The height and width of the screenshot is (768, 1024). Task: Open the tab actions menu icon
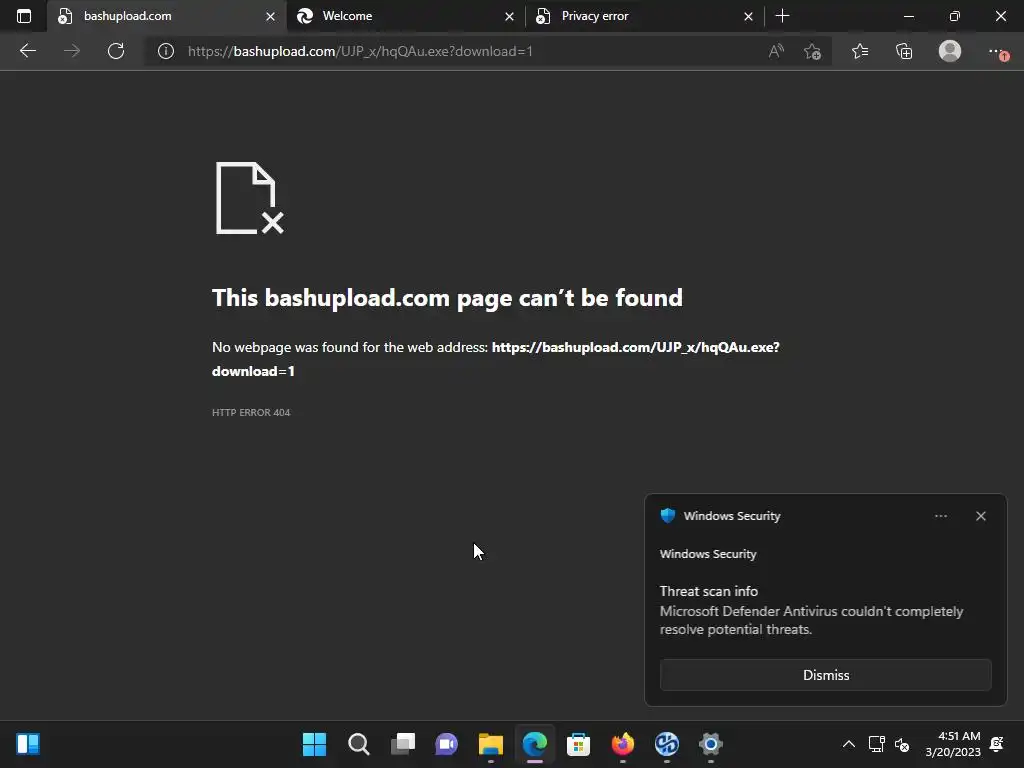point(24,16)
